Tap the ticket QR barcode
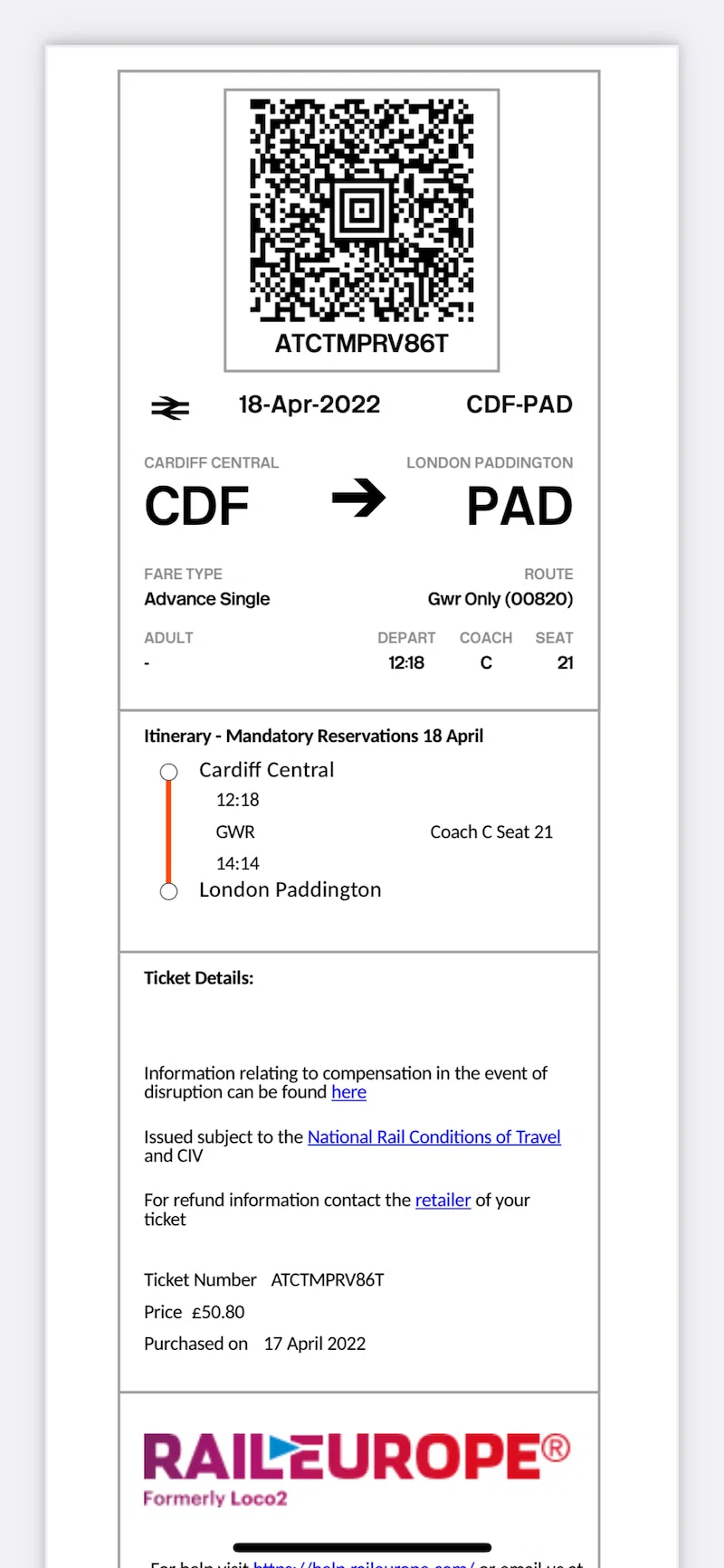The width and height of the screenshot is (724, 1568). pos(362,210)
